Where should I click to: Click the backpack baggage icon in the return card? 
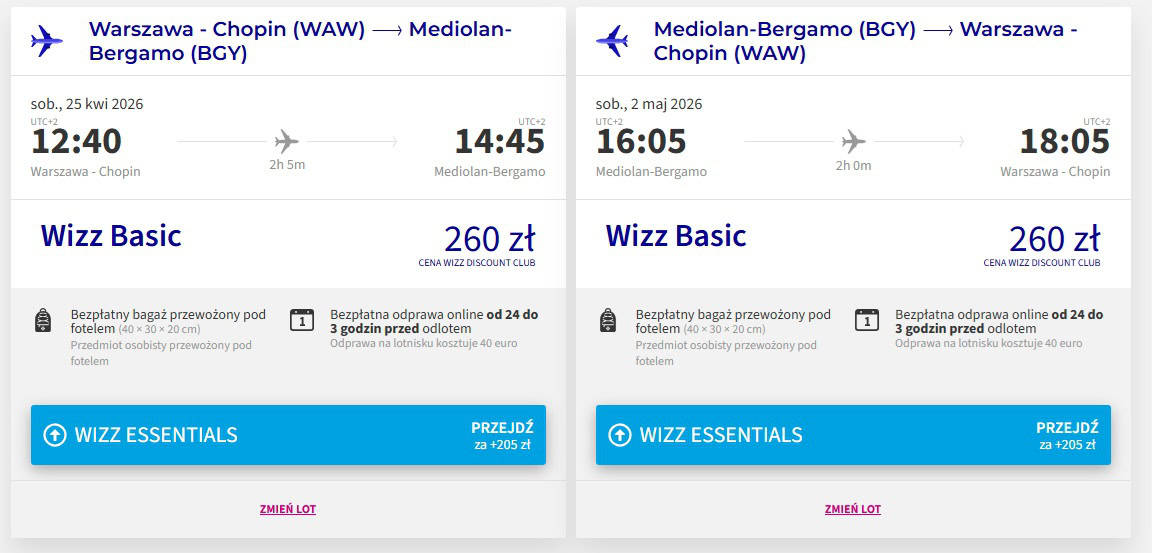(608, 320)
